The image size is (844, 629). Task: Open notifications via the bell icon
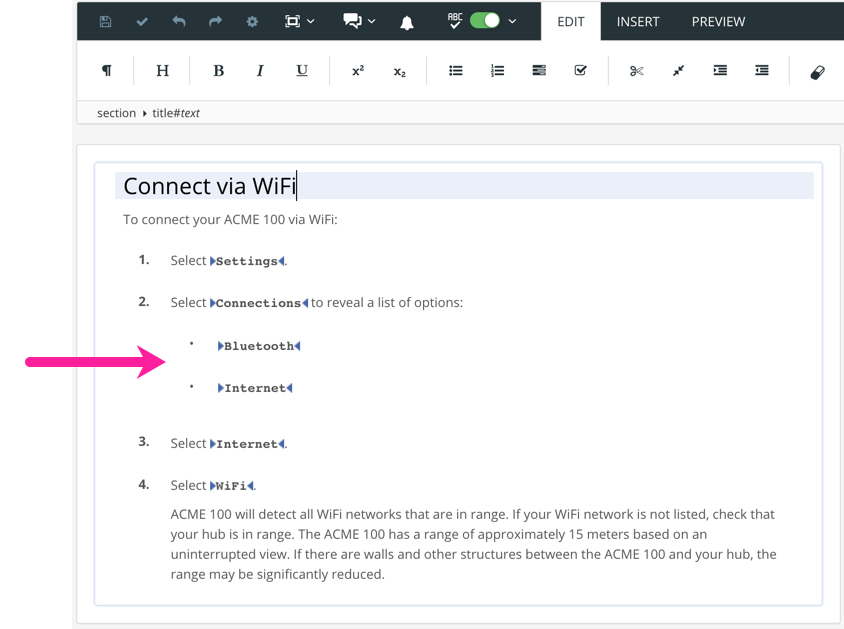point(407,21)
